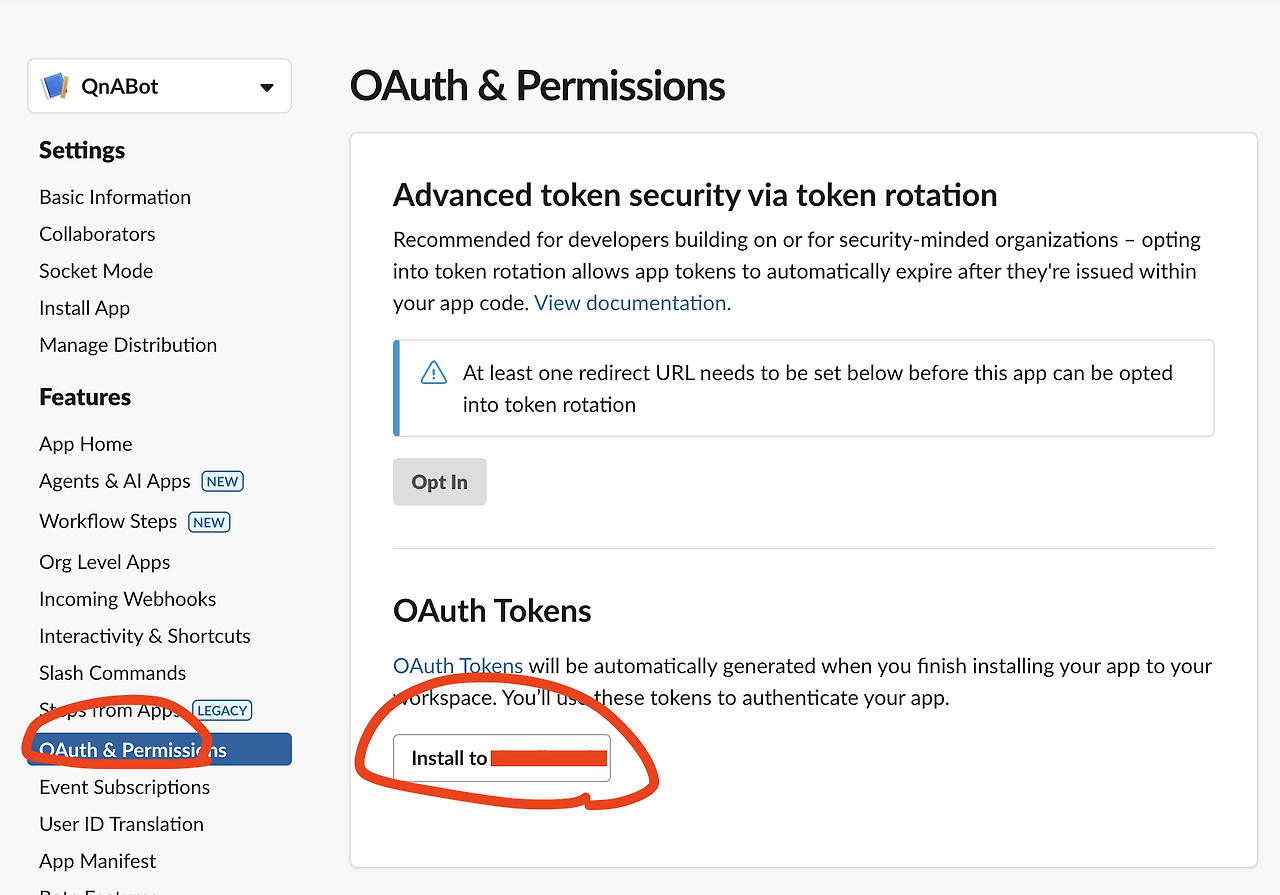Click the Opt In button
1280x895 pixels.
[439, 482]
